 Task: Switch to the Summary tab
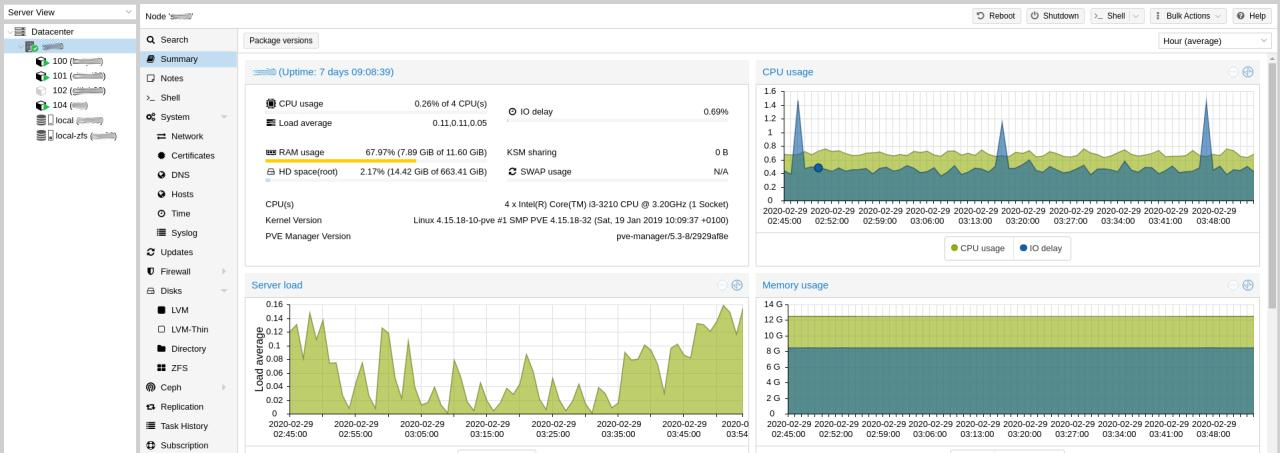pos(178,59)
